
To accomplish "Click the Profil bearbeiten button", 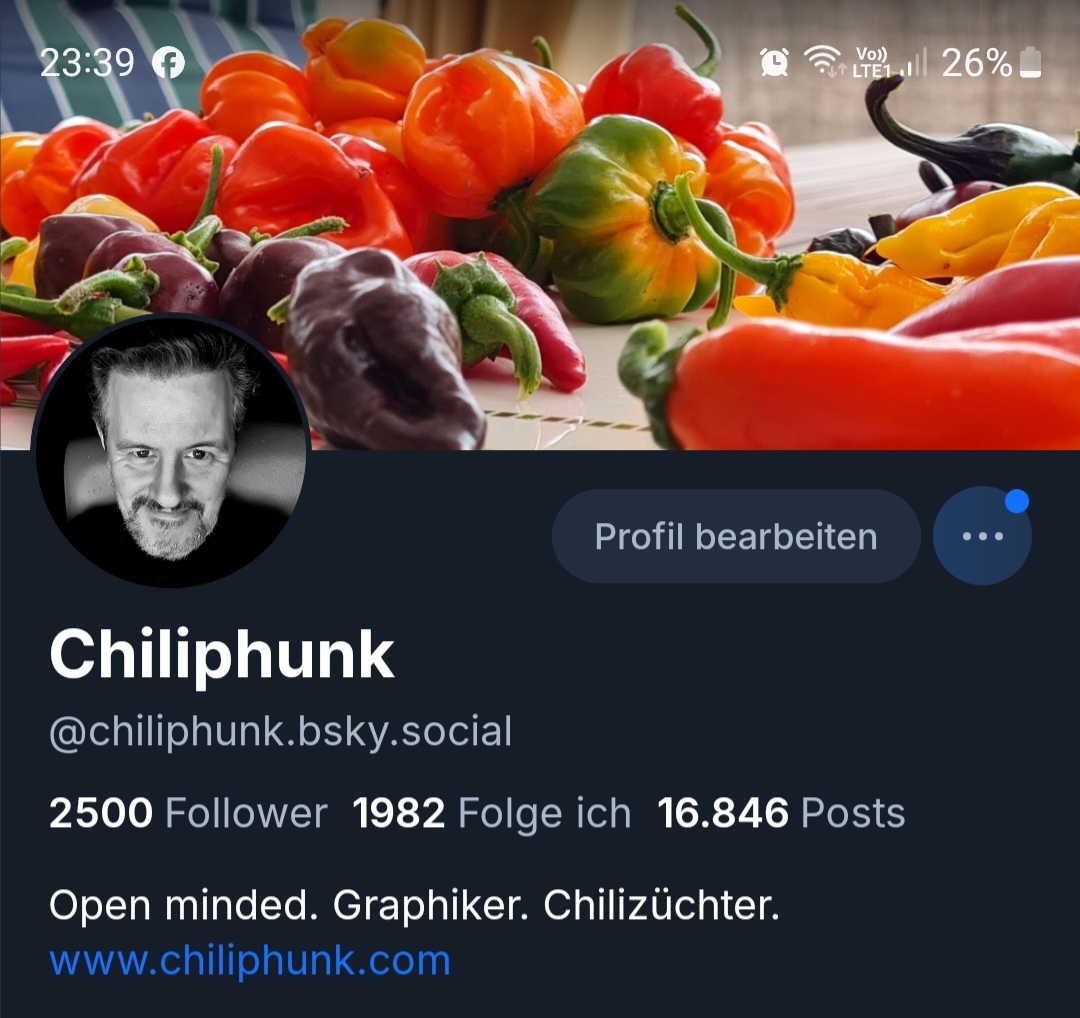I will point(736,536).
